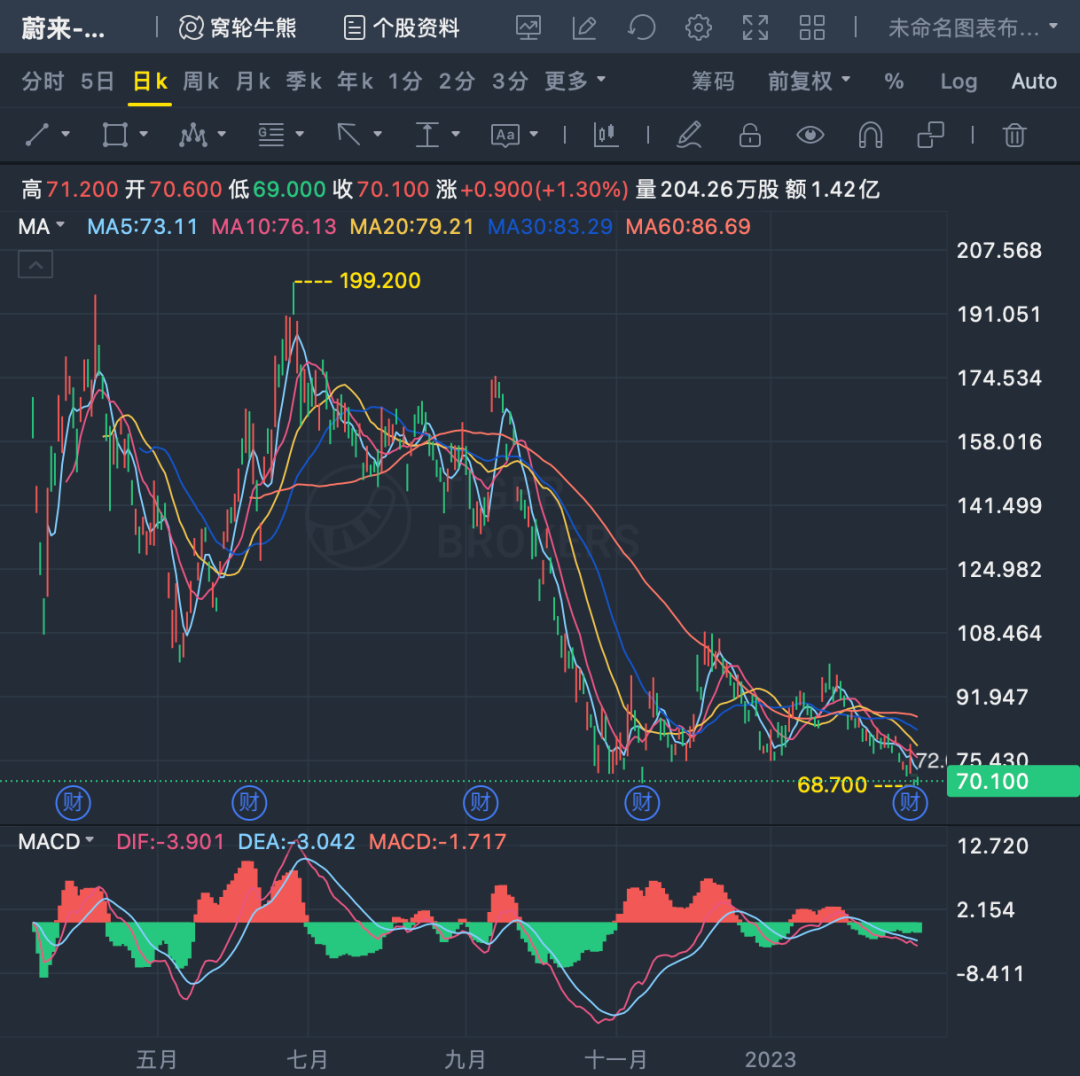Image resolution: width=1080 pixels, height=1076 pixels.
Task: Select the 周k weekly tab
Action: [x=200, y=81]
